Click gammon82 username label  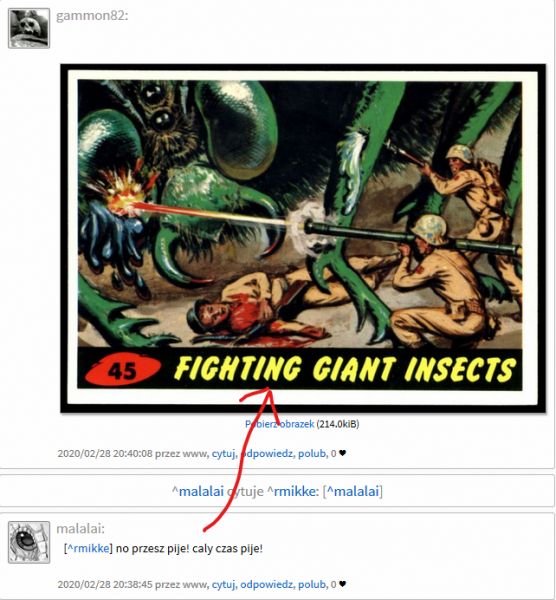(x=92, y=16)
